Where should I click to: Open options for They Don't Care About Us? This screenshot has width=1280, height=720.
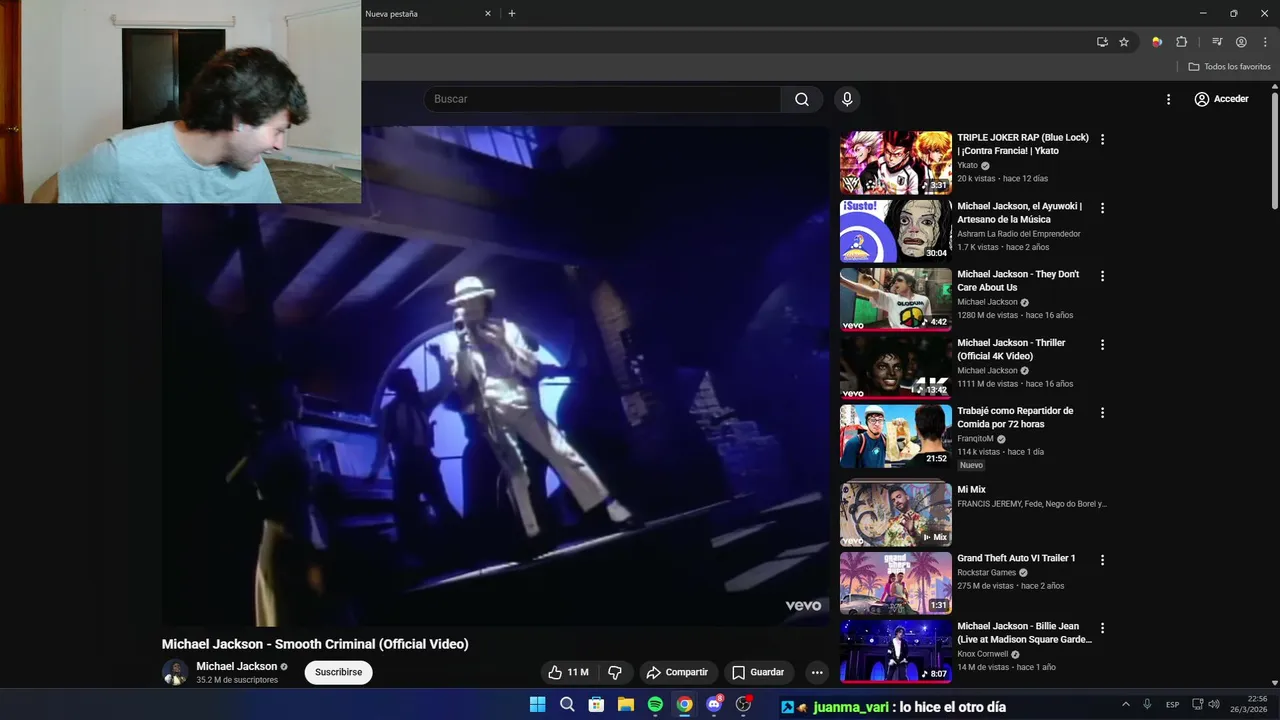tap(1103, 276)
